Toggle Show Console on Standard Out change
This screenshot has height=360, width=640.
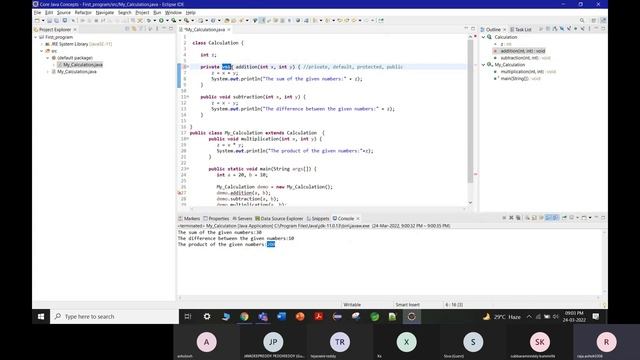(548, 218)
